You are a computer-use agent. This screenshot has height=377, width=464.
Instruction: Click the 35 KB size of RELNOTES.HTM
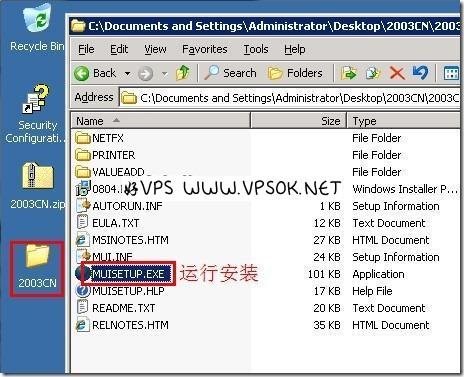(x=327, y=325)
